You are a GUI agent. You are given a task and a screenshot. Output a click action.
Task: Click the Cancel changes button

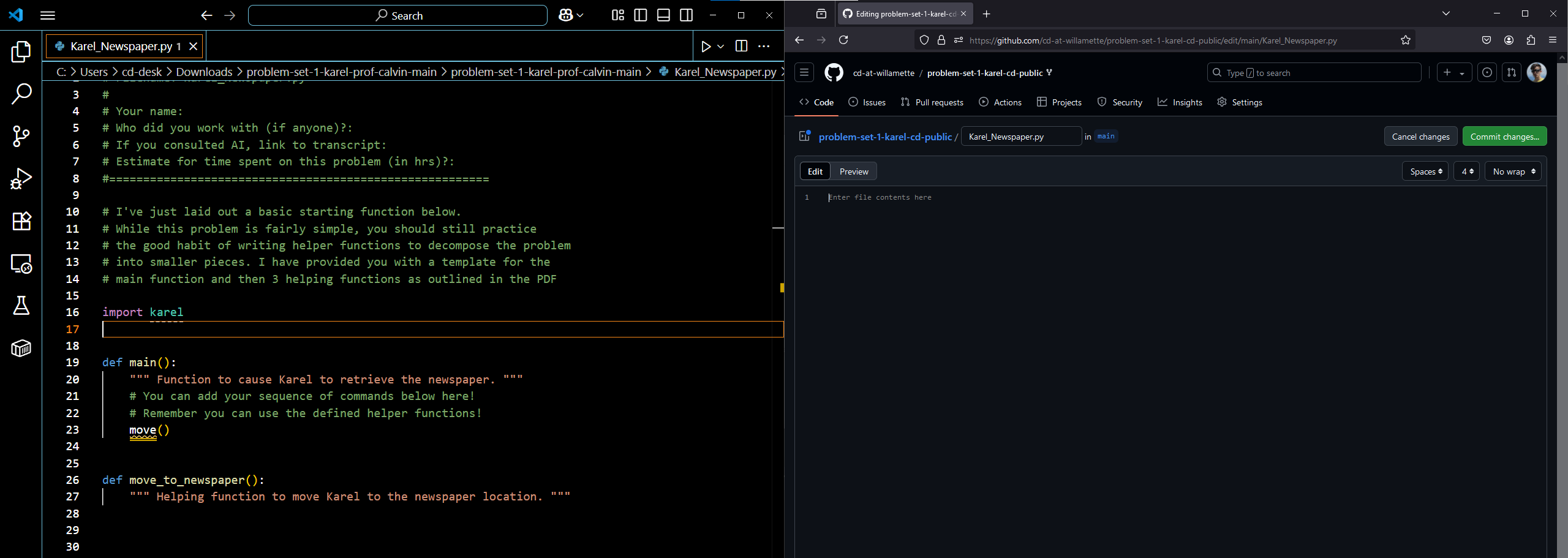[1420, 137]
